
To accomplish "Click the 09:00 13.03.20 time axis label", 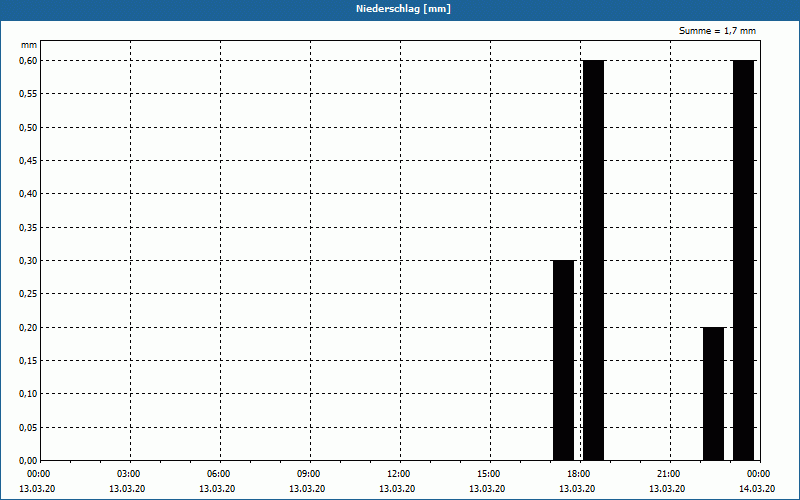I will point(309,481).
